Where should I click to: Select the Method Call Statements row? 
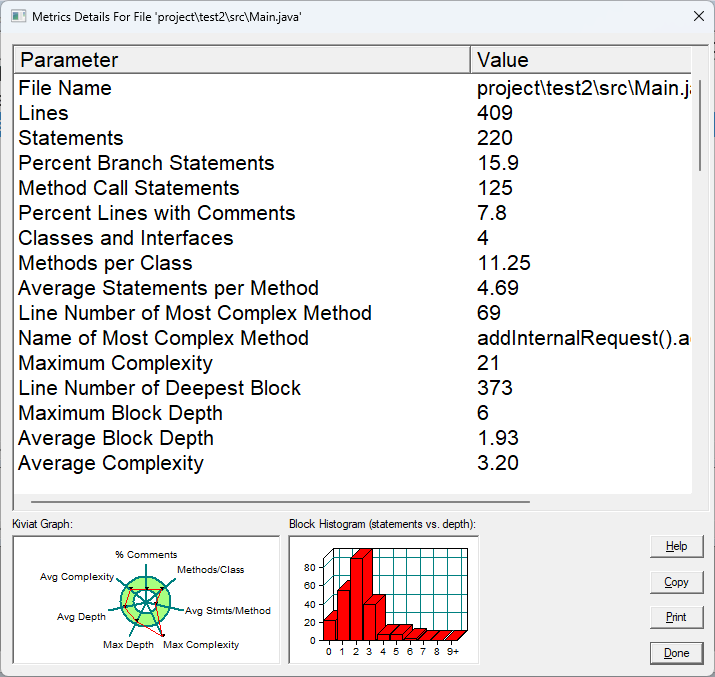pyautogui.click(x=353, y=188)
